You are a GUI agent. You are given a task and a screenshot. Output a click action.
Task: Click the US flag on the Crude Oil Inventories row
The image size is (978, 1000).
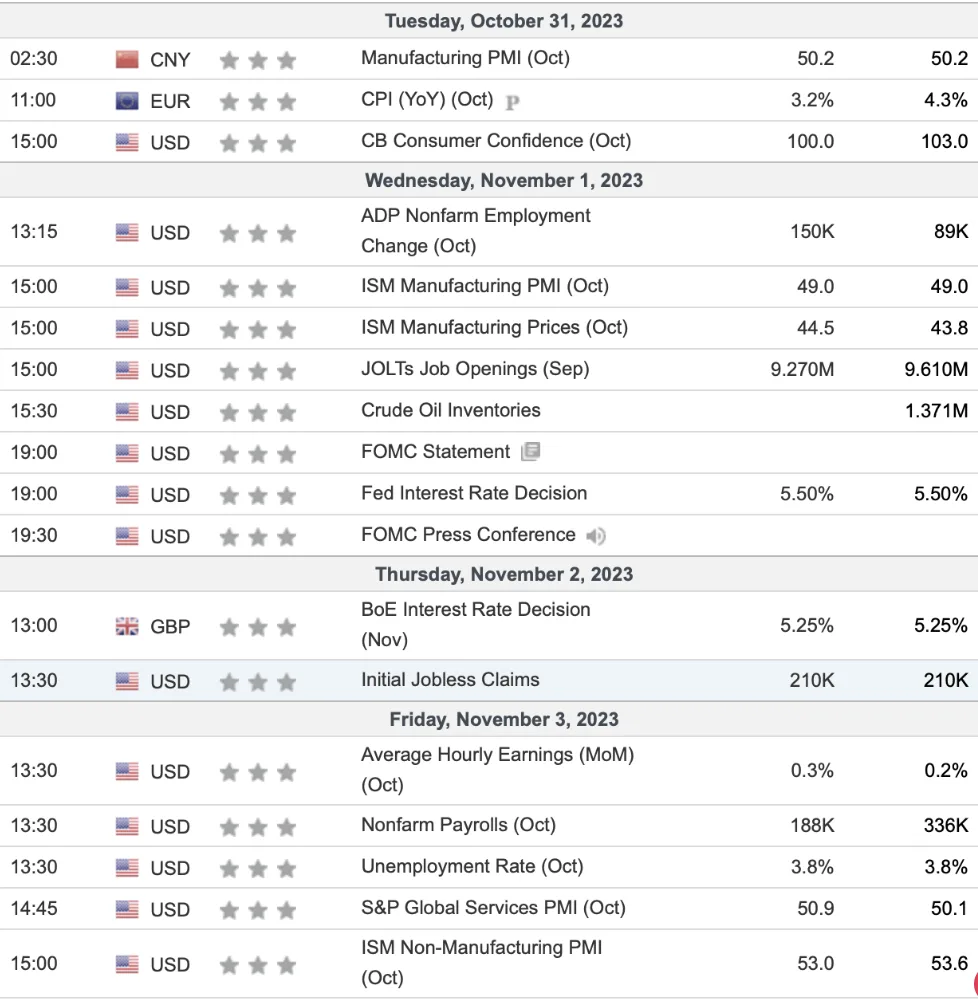(x=127, y=411)
